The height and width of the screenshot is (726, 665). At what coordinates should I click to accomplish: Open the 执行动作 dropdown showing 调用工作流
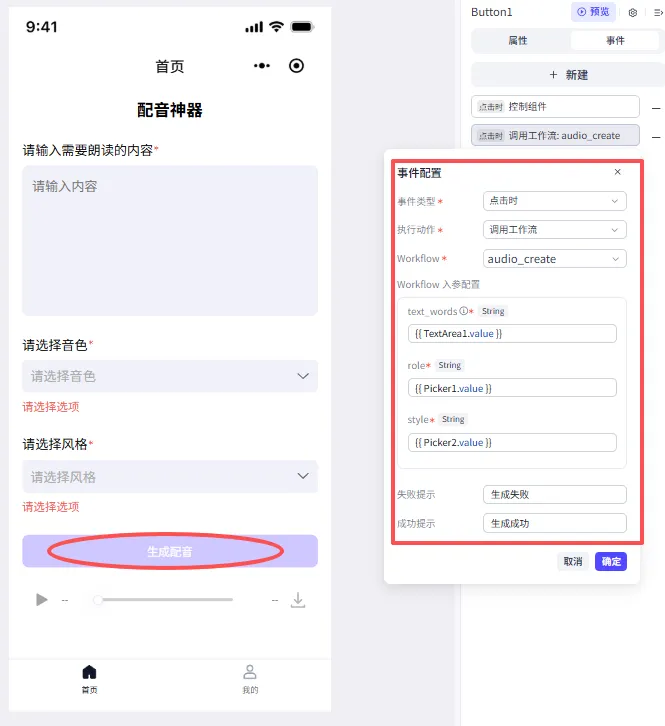pyautogui.click(x=554, y=230)
